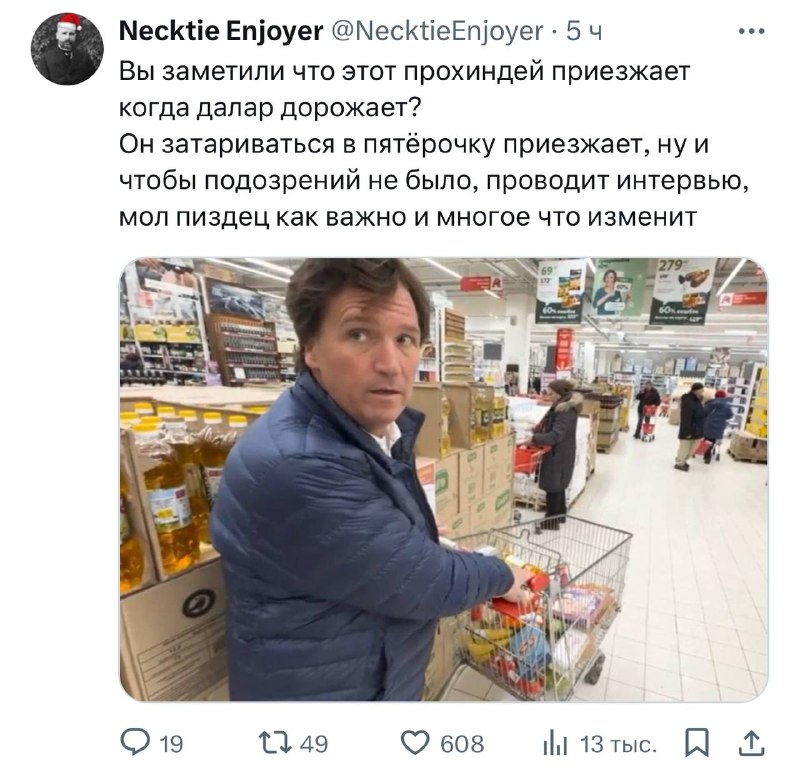Viewport: 800px width, 776px height.
Task: Click the tweet's Russian text body
Action: pyautogui.click(x=434, y=144)
